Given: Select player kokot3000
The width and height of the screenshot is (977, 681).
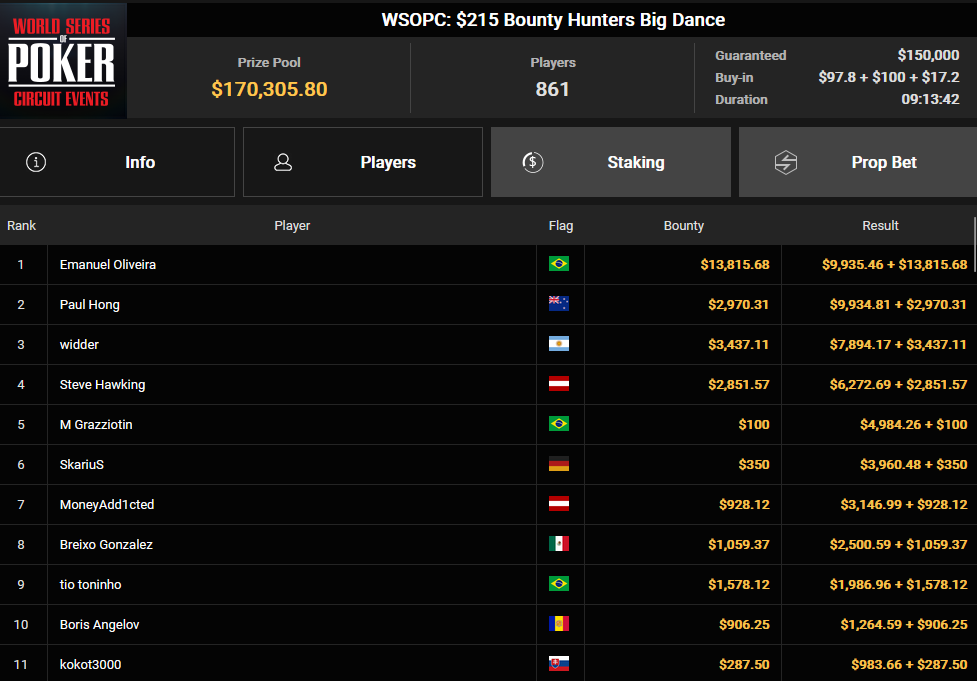Looking at the screenshot, I should coord(90,664).
